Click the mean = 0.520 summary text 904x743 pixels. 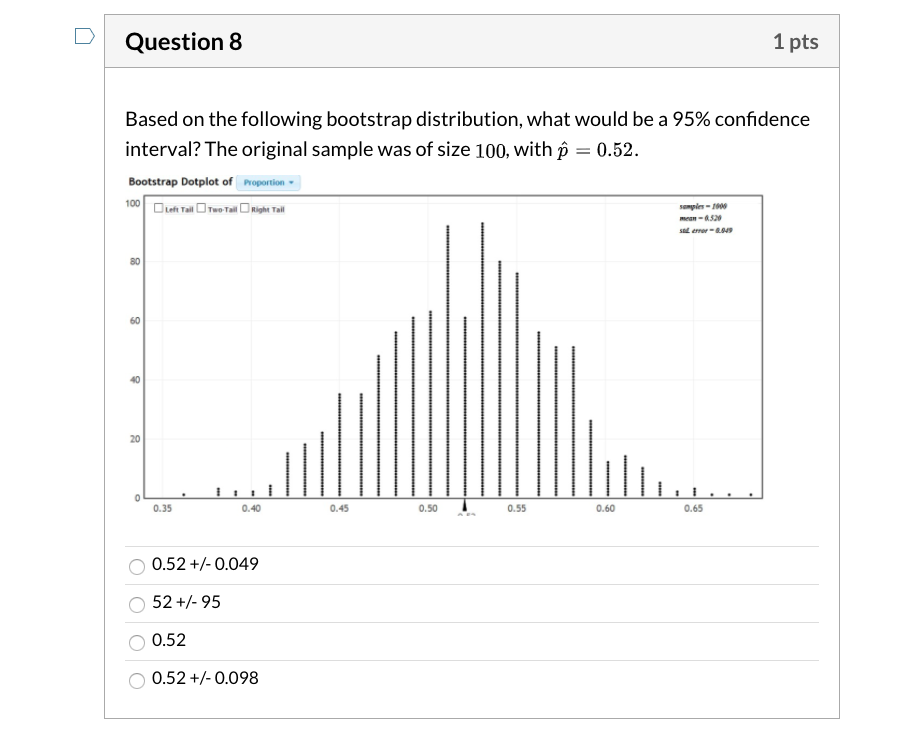coord(700,219)
